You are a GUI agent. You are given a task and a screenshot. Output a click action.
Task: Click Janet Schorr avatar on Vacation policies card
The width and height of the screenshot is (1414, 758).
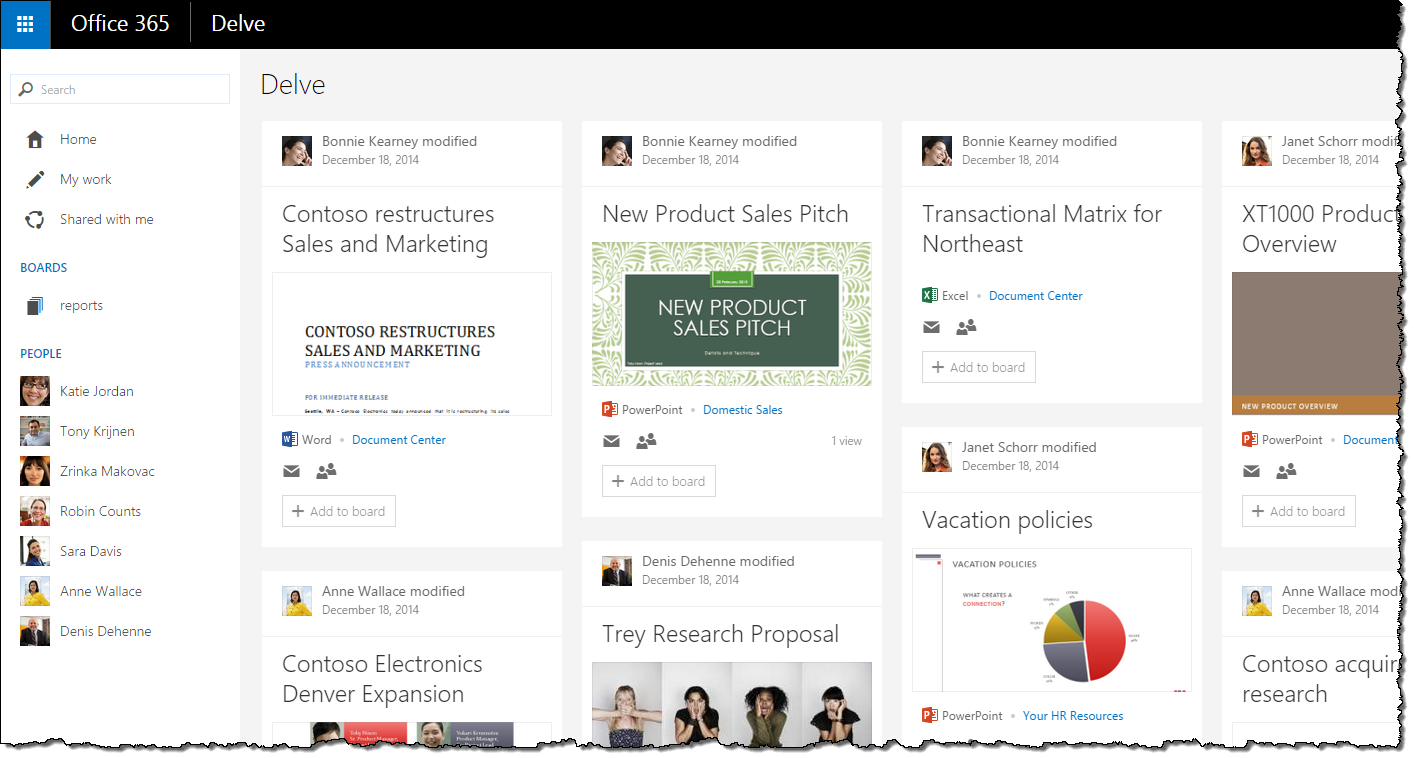937,457
